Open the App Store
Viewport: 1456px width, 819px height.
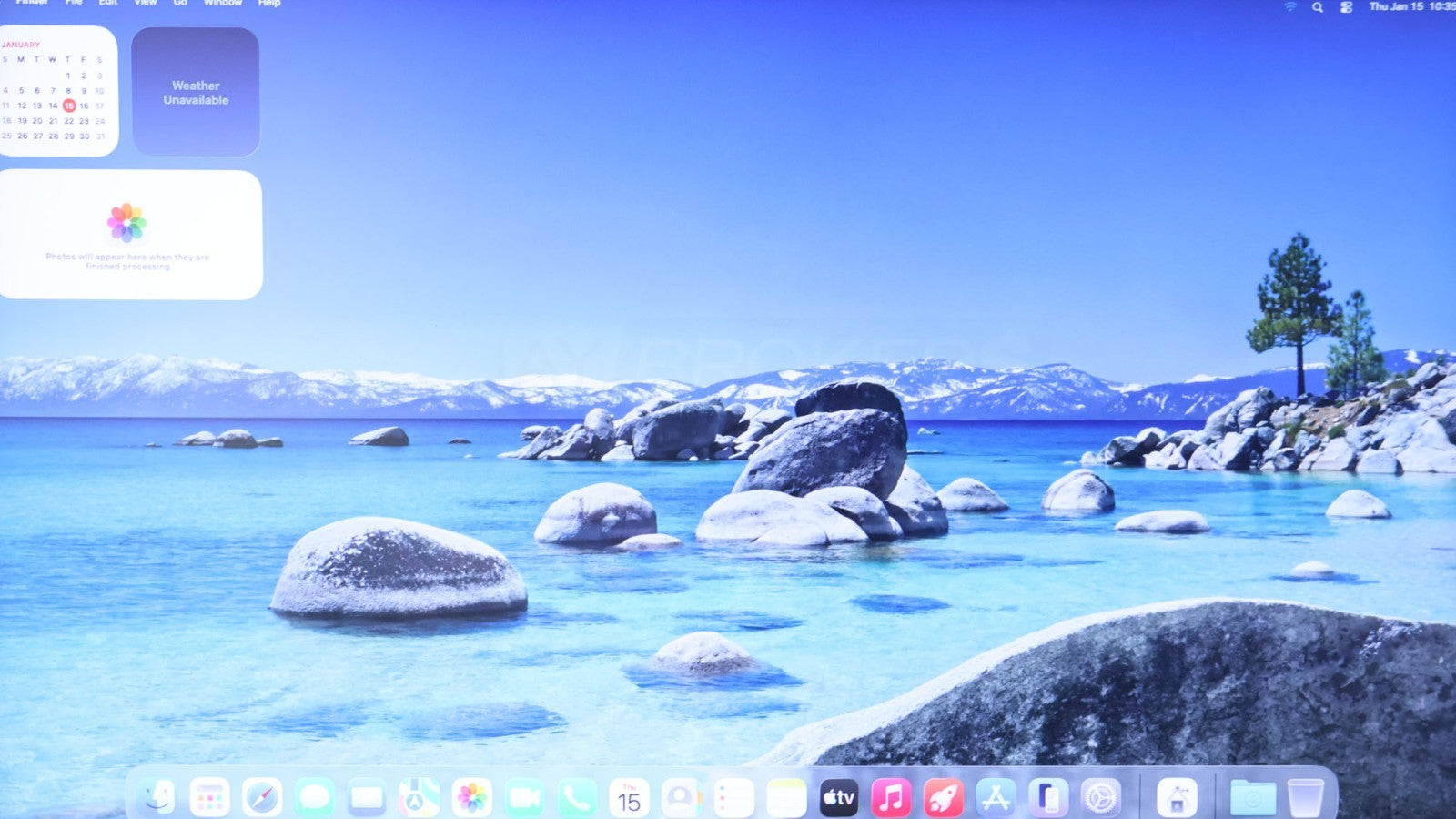click(x=996, y=798)
